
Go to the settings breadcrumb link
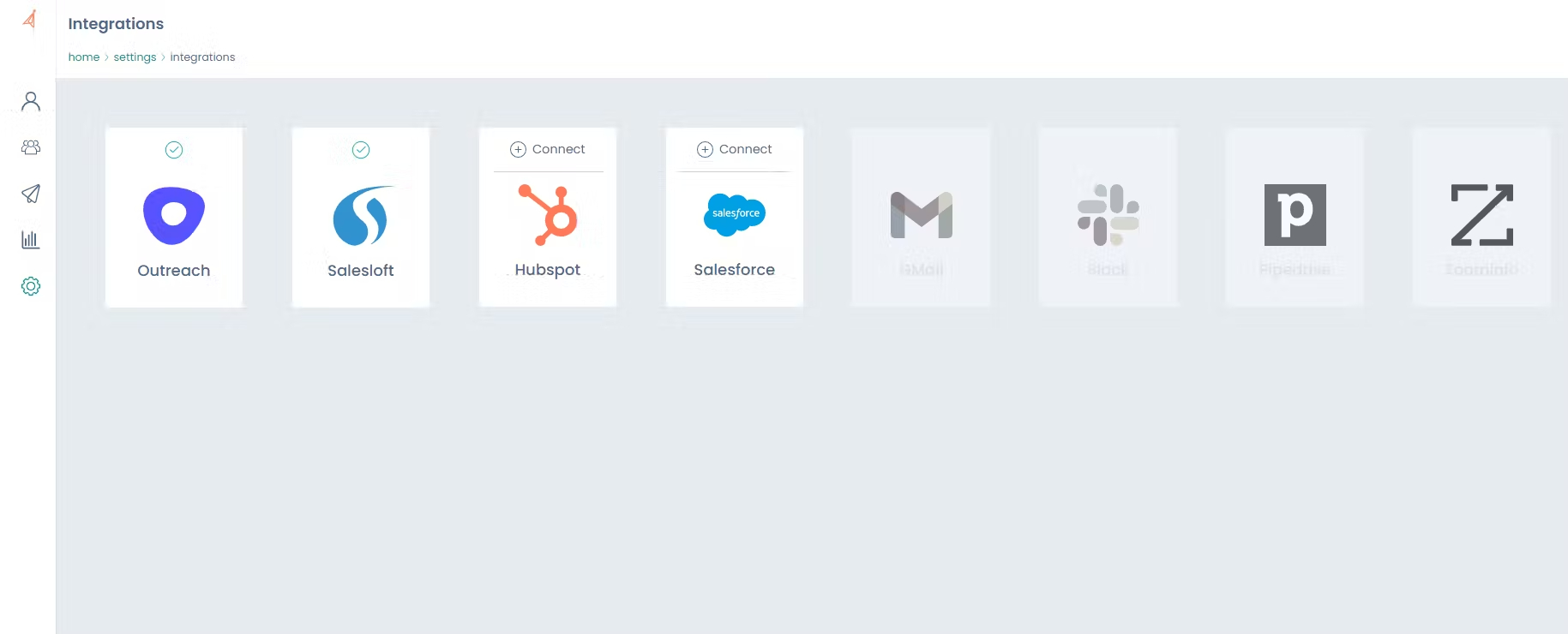coord(135,57)
